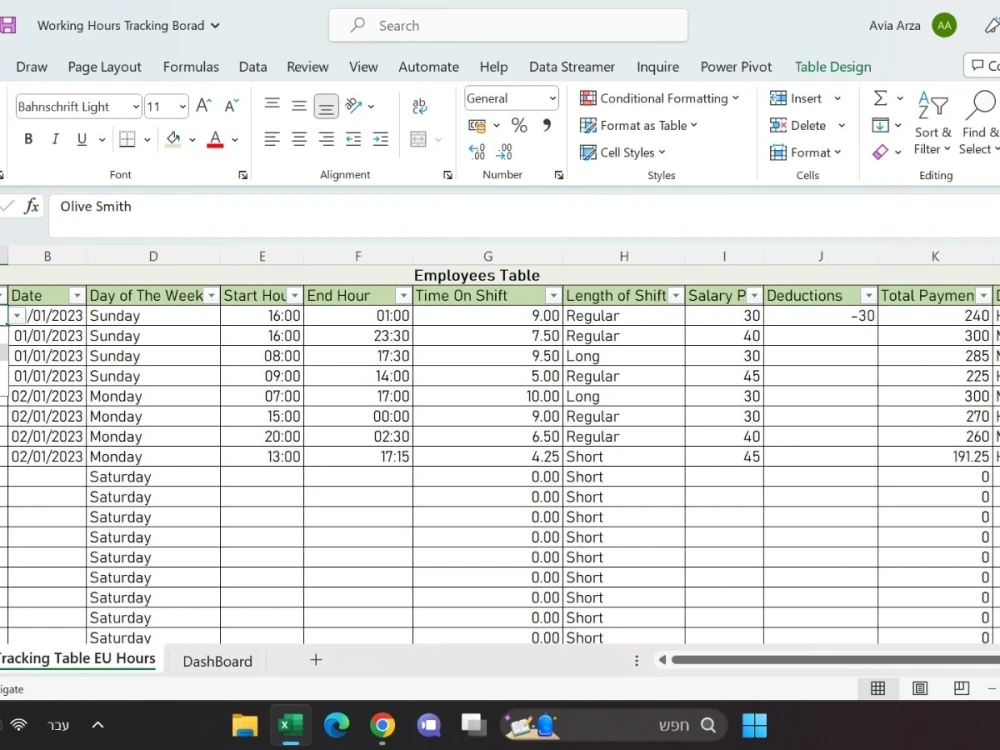Toggle underline on selected cell
This screenshot has height=750, width=1000.
[81, 139]
